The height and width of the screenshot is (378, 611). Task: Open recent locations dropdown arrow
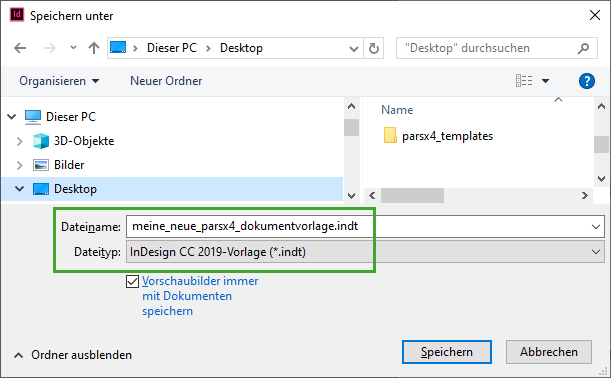(73, 48)
